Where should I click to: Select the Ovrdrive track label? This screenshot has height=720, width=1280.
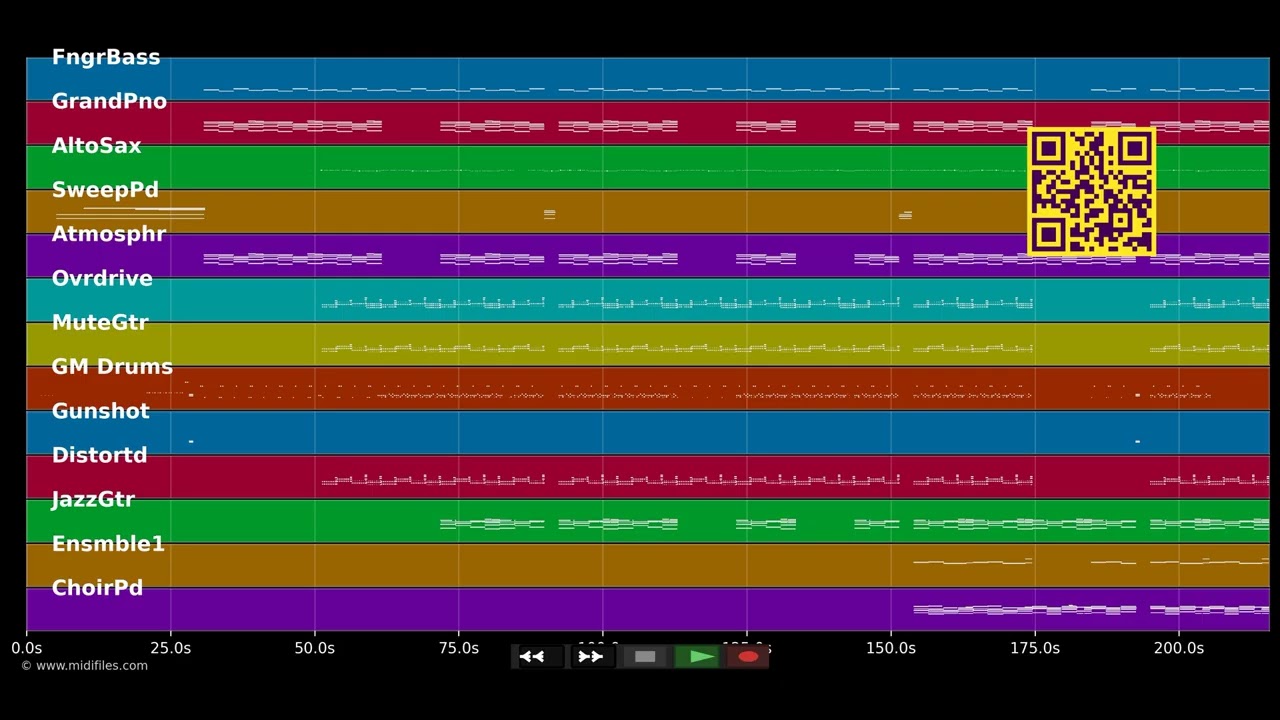point(102,278)
